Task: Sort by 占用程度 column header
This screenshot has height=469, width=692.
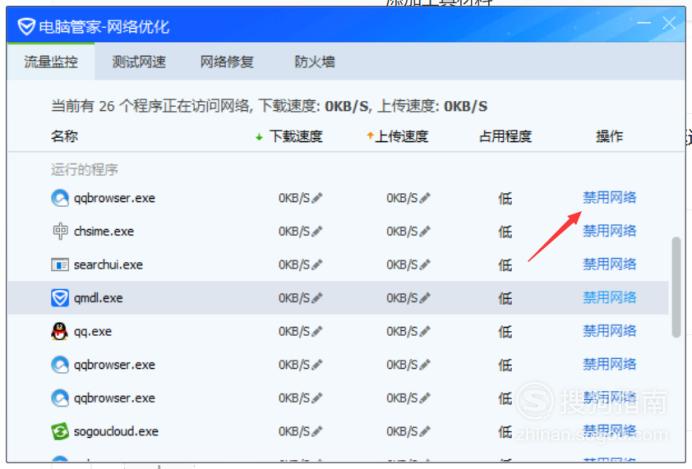Action: pyautogui.click(x=505, y=136)
